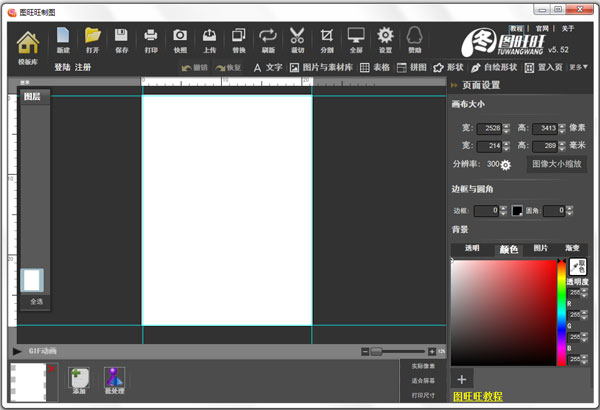Select the 裁切 scissors tool
This screenshot has height=410, width=600.
tap(297, 40)
